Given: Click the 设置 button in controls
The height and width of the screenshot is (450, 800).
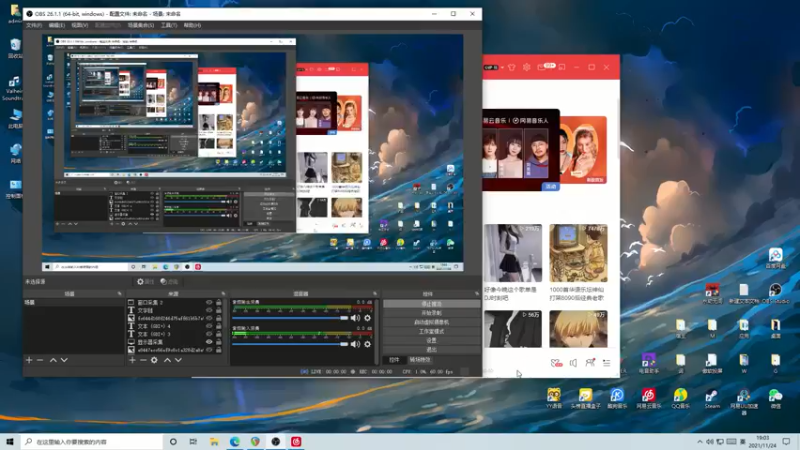Looking at the screenshot, I should coord(431,340).
